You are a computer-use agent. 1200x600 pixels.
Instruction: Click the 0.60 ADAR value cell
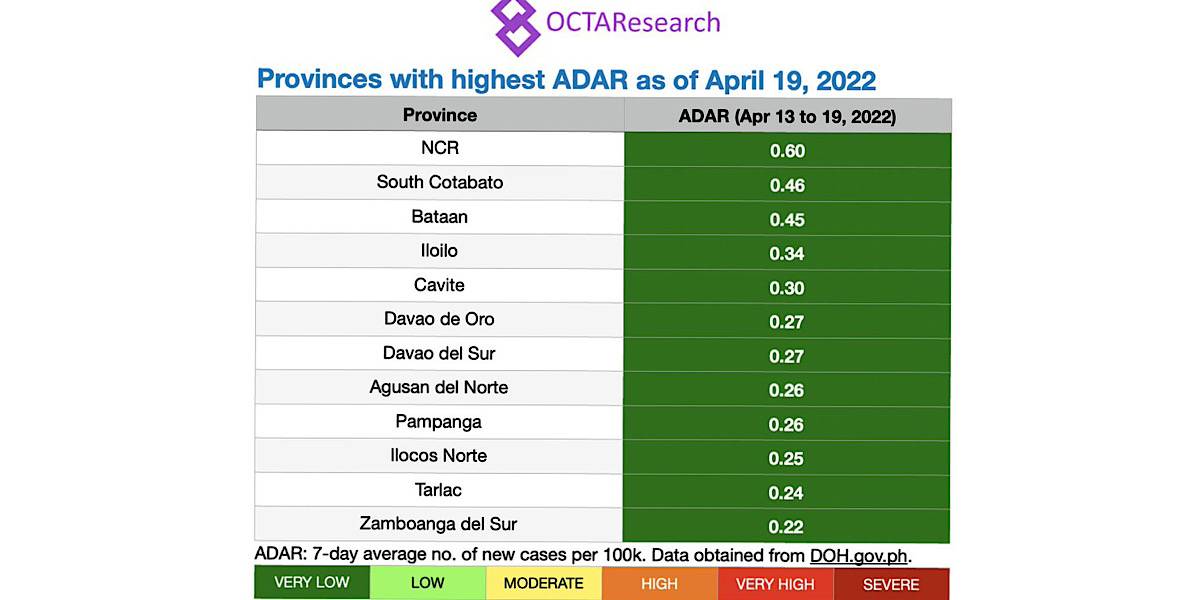(787, 151)
